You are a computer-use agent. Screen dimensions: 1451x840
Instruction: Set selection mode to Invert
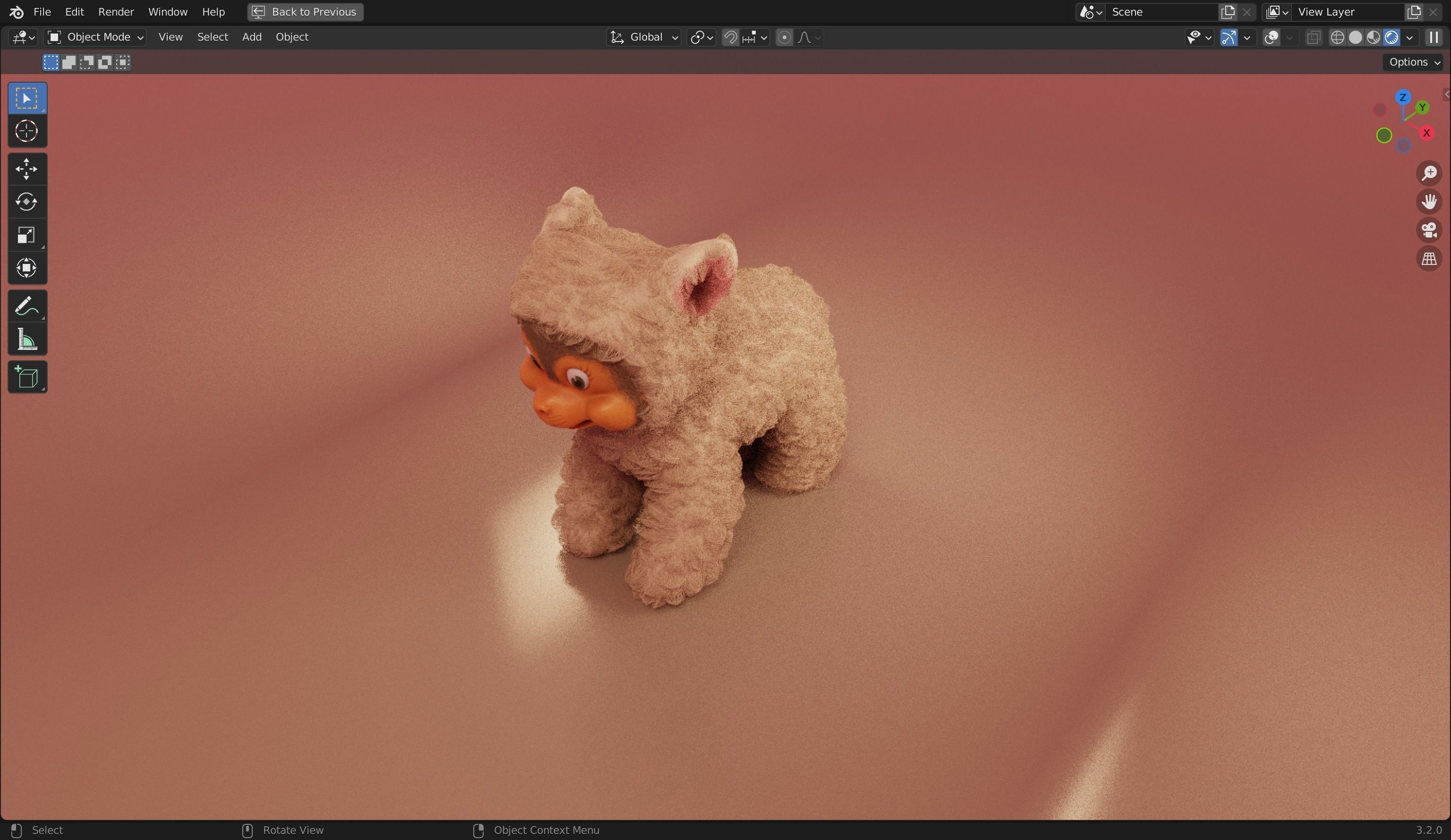pyautogui.click(x=104, y=62)
